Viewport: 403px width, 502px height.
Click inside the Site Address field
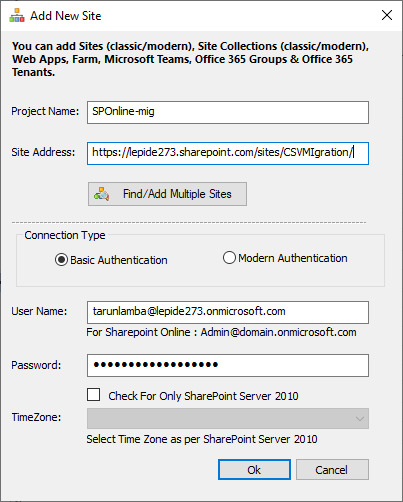228,153
